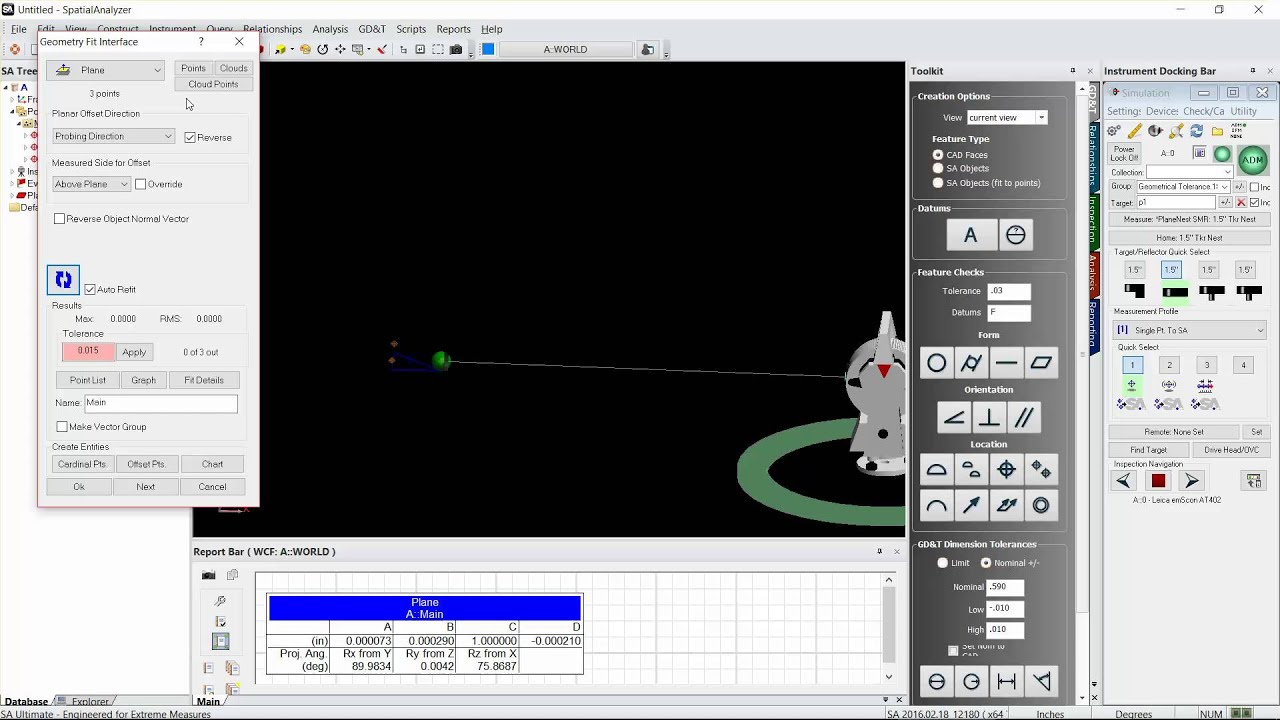Click the Auto Refit refresh icon button
The height and width of the screenshot is (720, 1280).
[63, 280]
